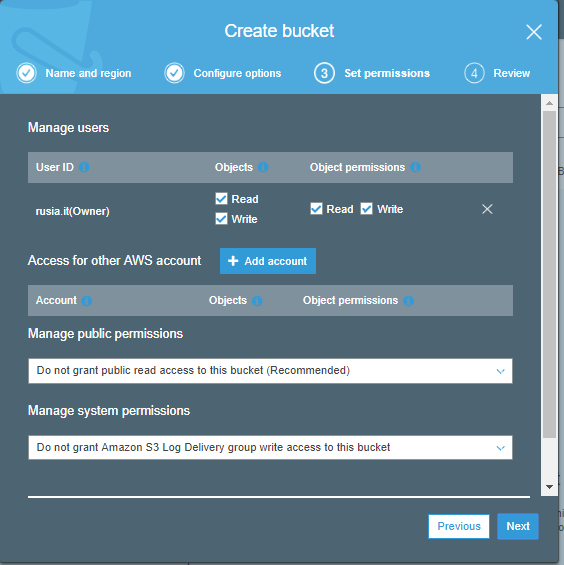Screen dimensions: 564x565
Task: Go to the Configure options step
Action: pos(223,73)
